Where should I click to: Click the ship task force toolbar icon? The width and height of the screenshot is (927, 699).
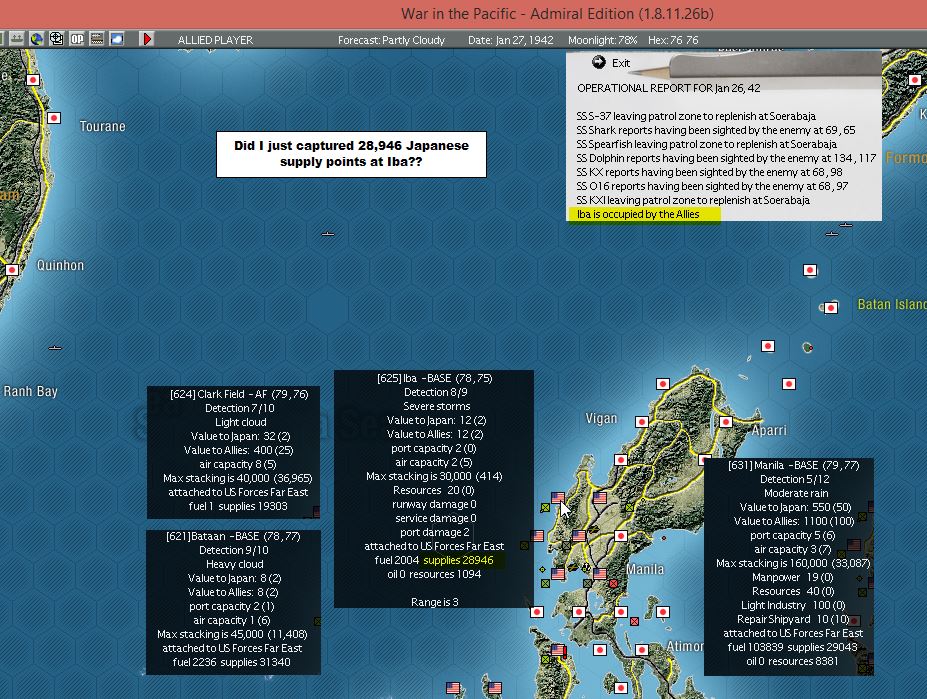(17, 39)
